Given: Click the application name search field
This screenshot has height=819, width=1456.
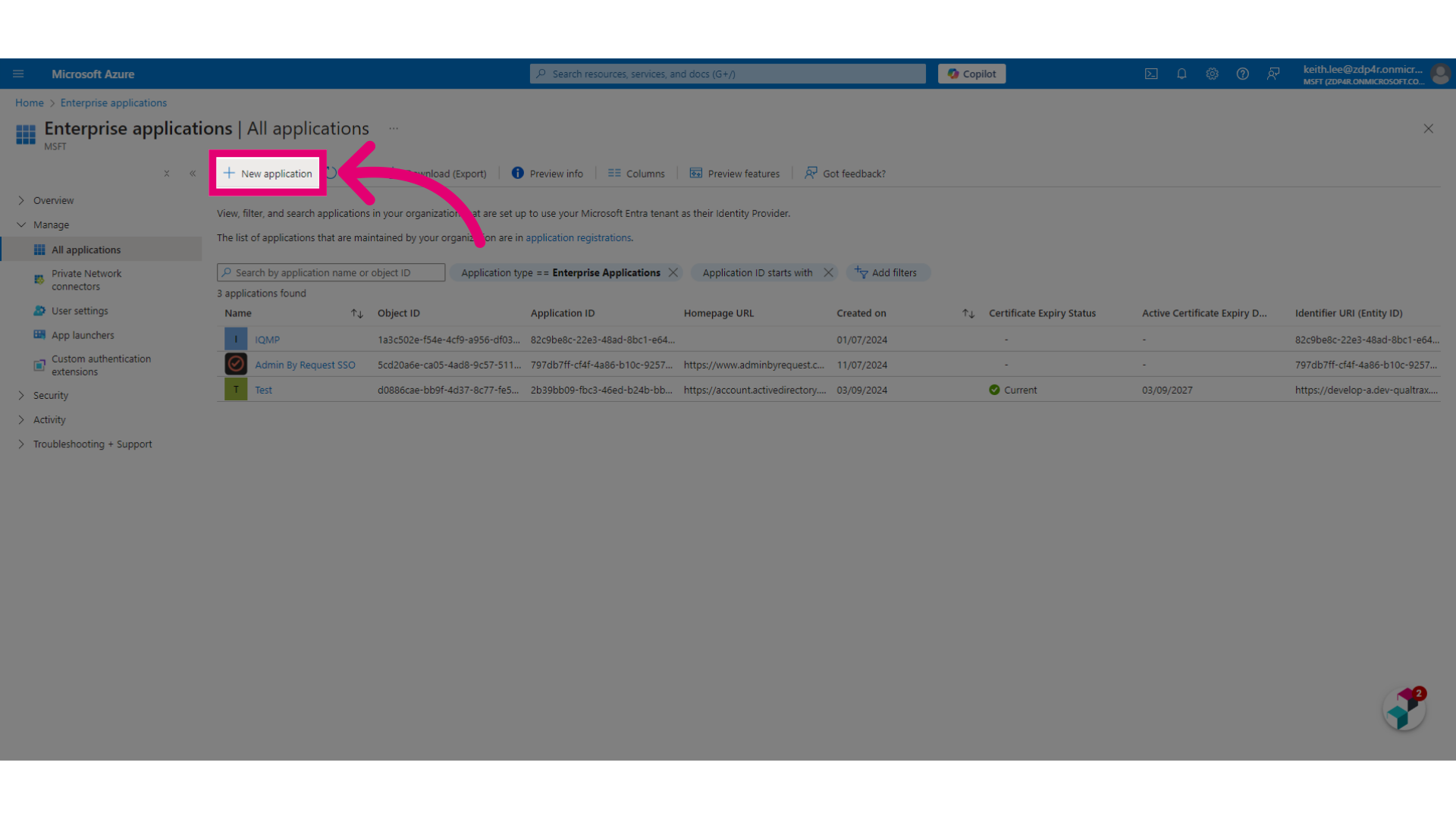Looking at the screenshot, I should click(331, 272).
